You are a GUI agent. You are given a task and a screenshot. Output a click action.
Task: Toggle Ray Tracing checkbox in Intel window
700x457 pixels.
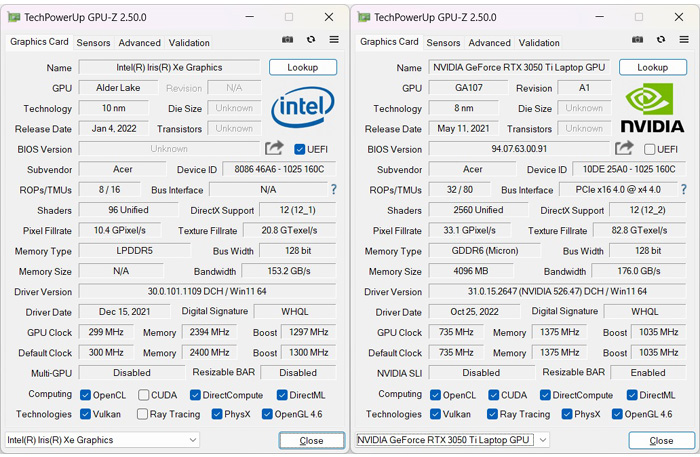[142, 414]
